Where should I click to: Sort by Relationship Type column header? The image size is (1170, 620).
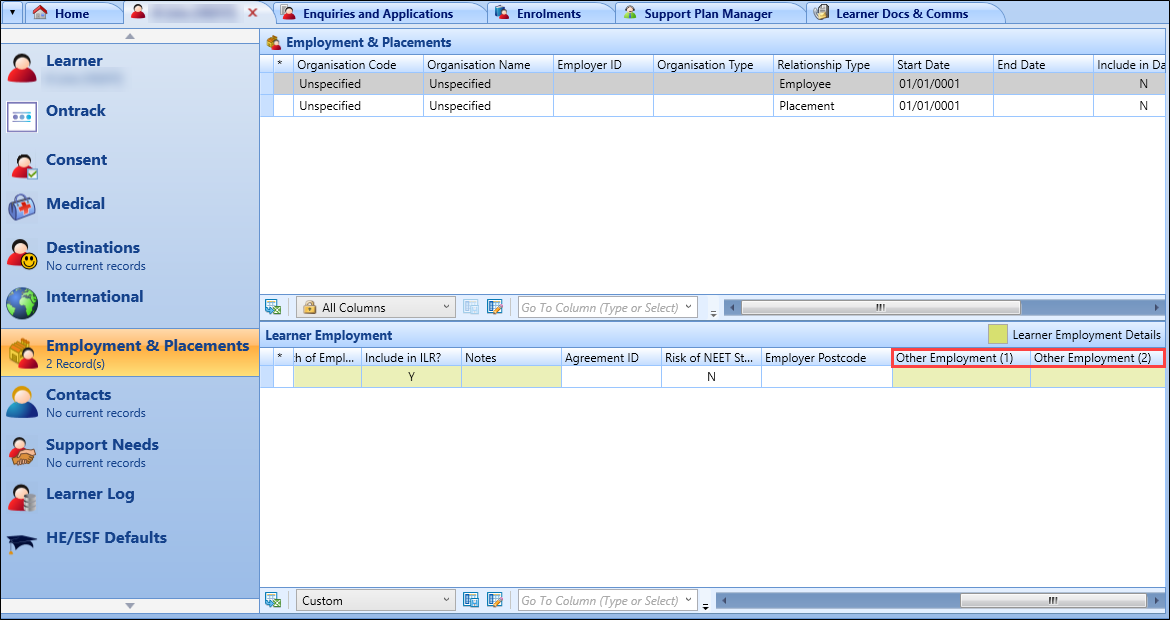click(x=833, y=65)
